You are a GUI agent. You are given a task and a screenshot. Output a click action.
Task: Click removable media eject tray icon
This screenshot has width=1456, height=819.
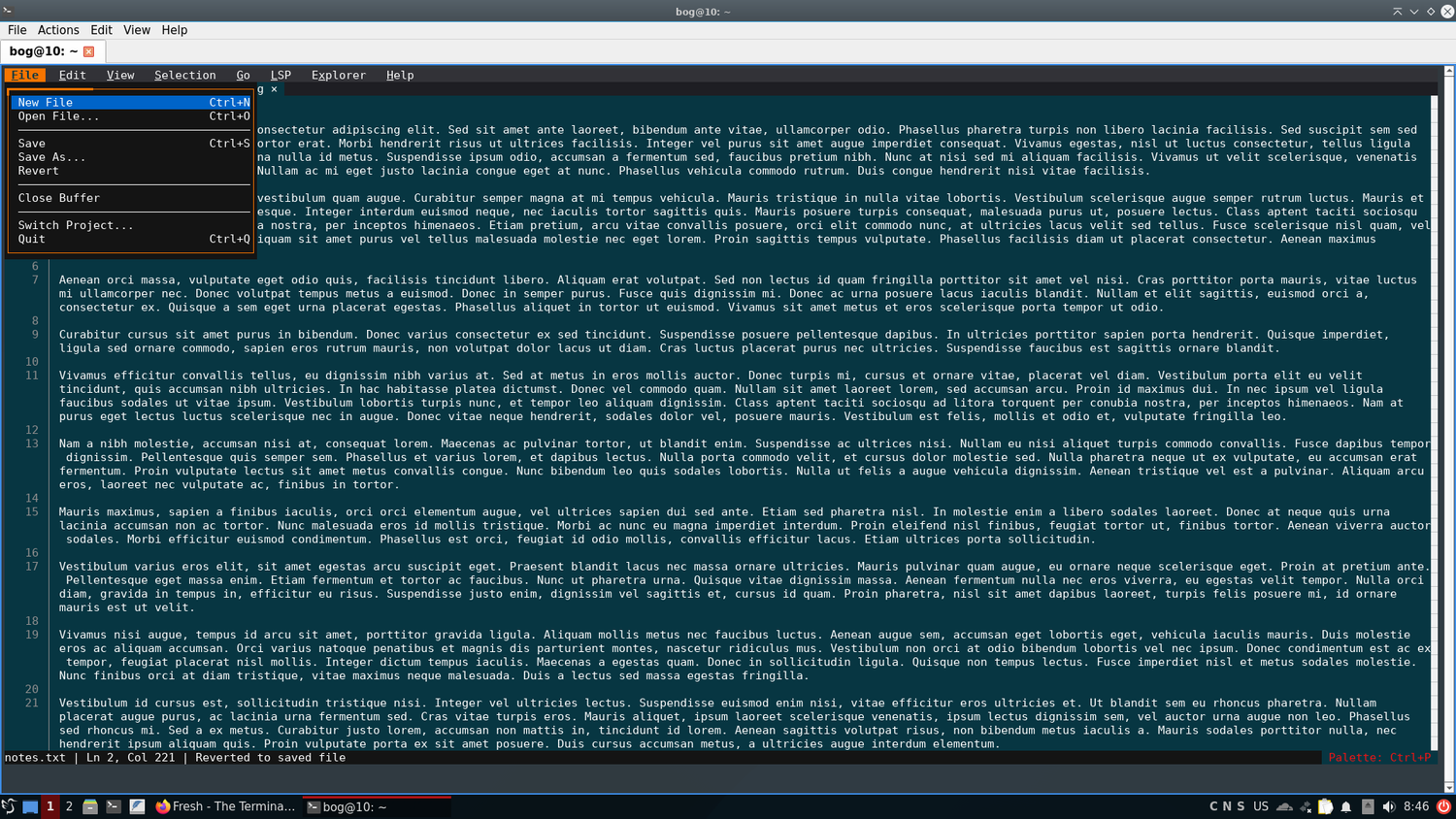(1368, 806)
